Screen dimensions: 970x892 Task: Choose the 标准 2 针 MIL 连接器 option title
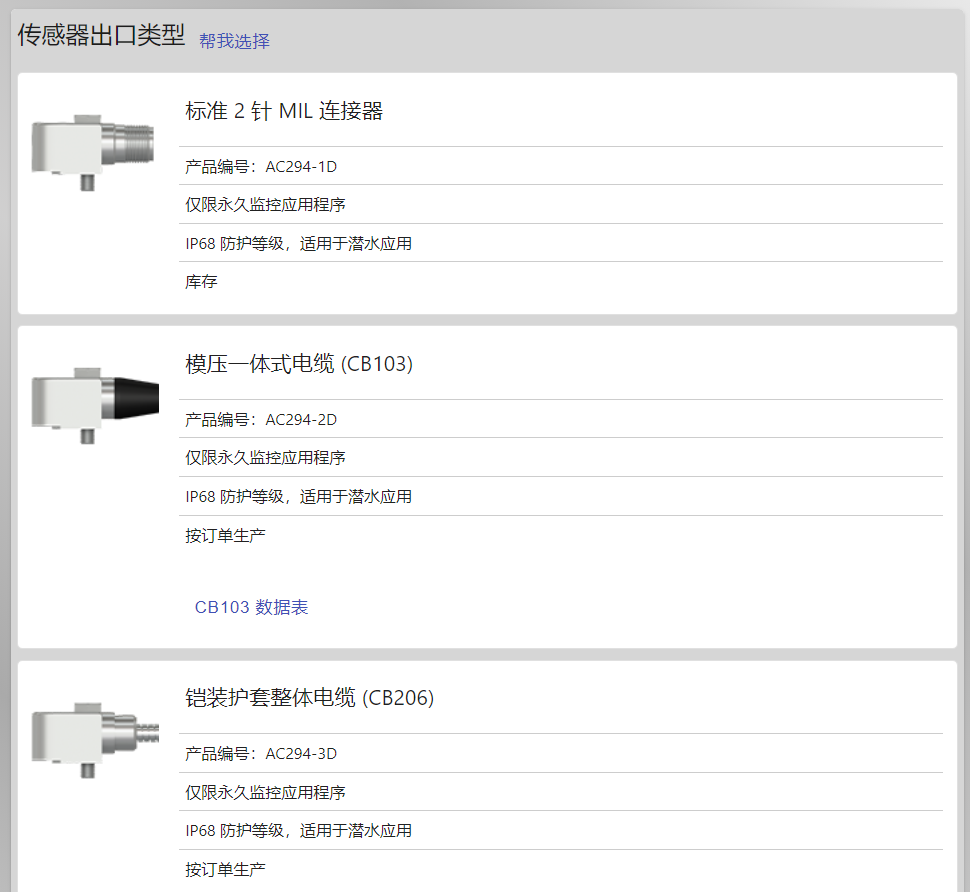coord(284,111)
